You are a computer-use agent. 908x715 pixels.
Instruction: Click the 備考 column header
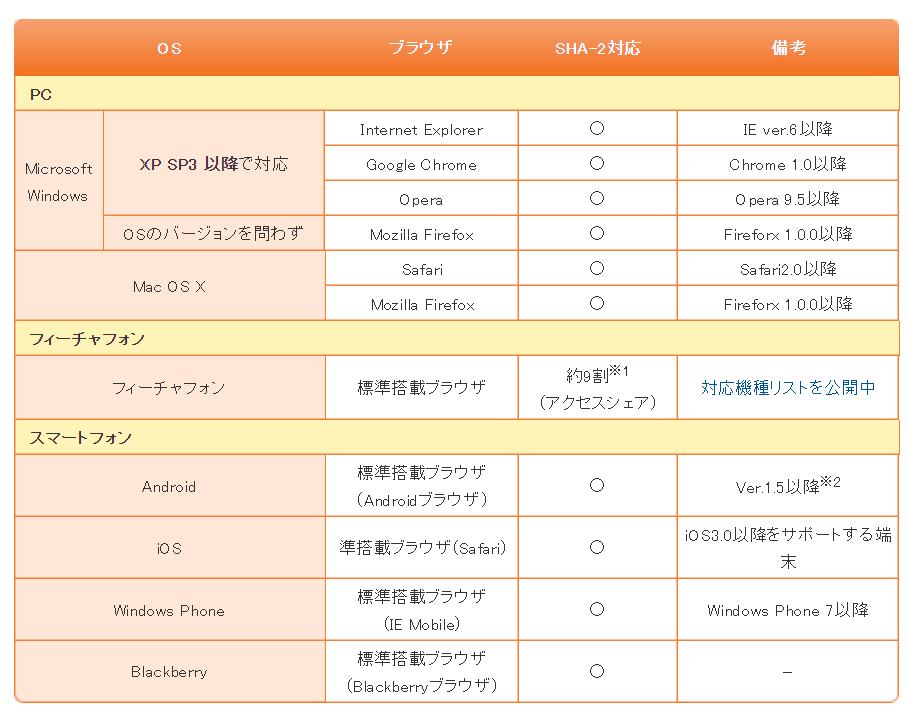pyautogui.click(x=788, y=47)
